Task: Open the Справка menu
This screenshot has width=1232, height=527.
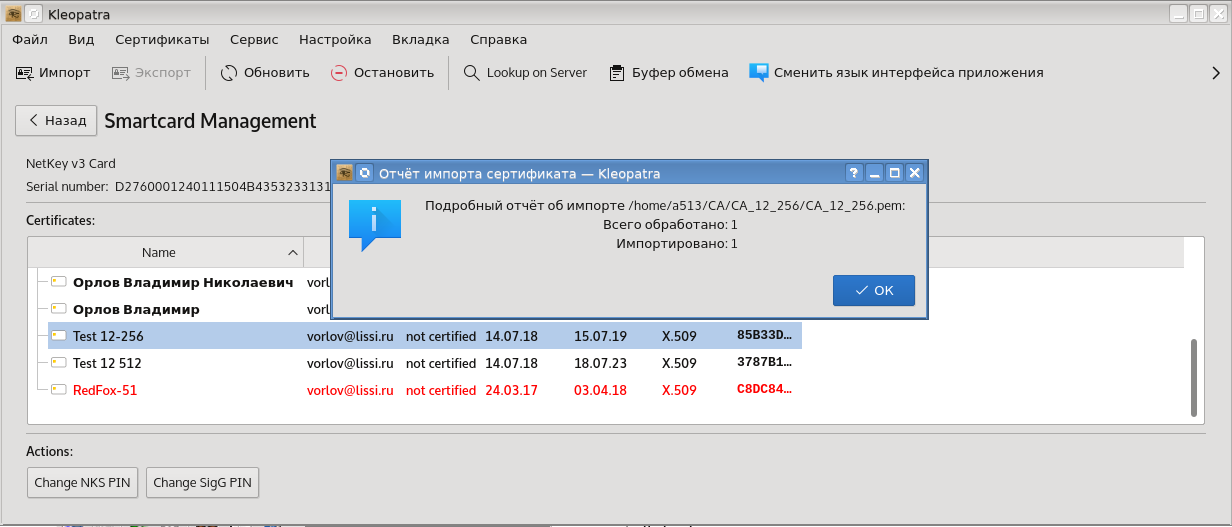Action: point(498,40)
